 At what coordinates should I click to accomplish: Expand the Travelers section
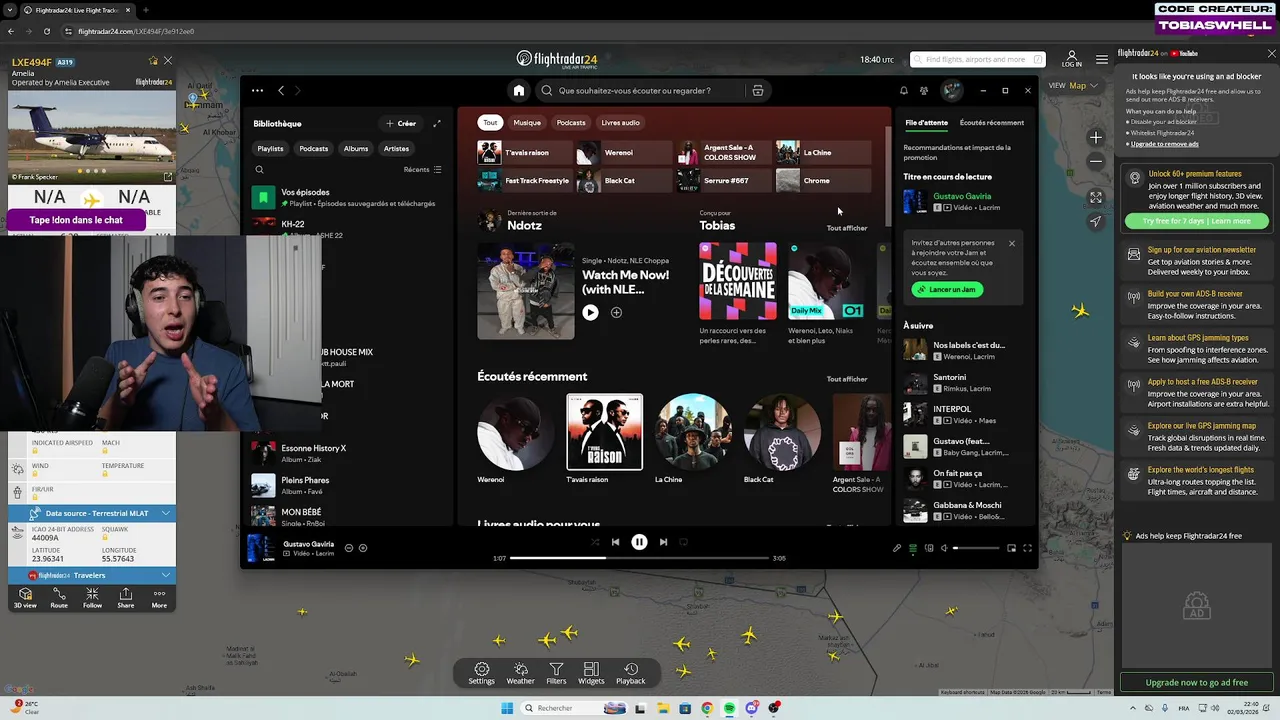[x=92, y=575]
